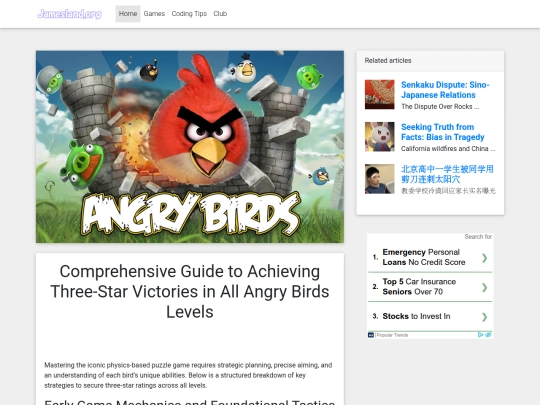Click chevron next to Emergency Personal Loans
The width and height of the screenshot is (540, 405).
[485, 258]
